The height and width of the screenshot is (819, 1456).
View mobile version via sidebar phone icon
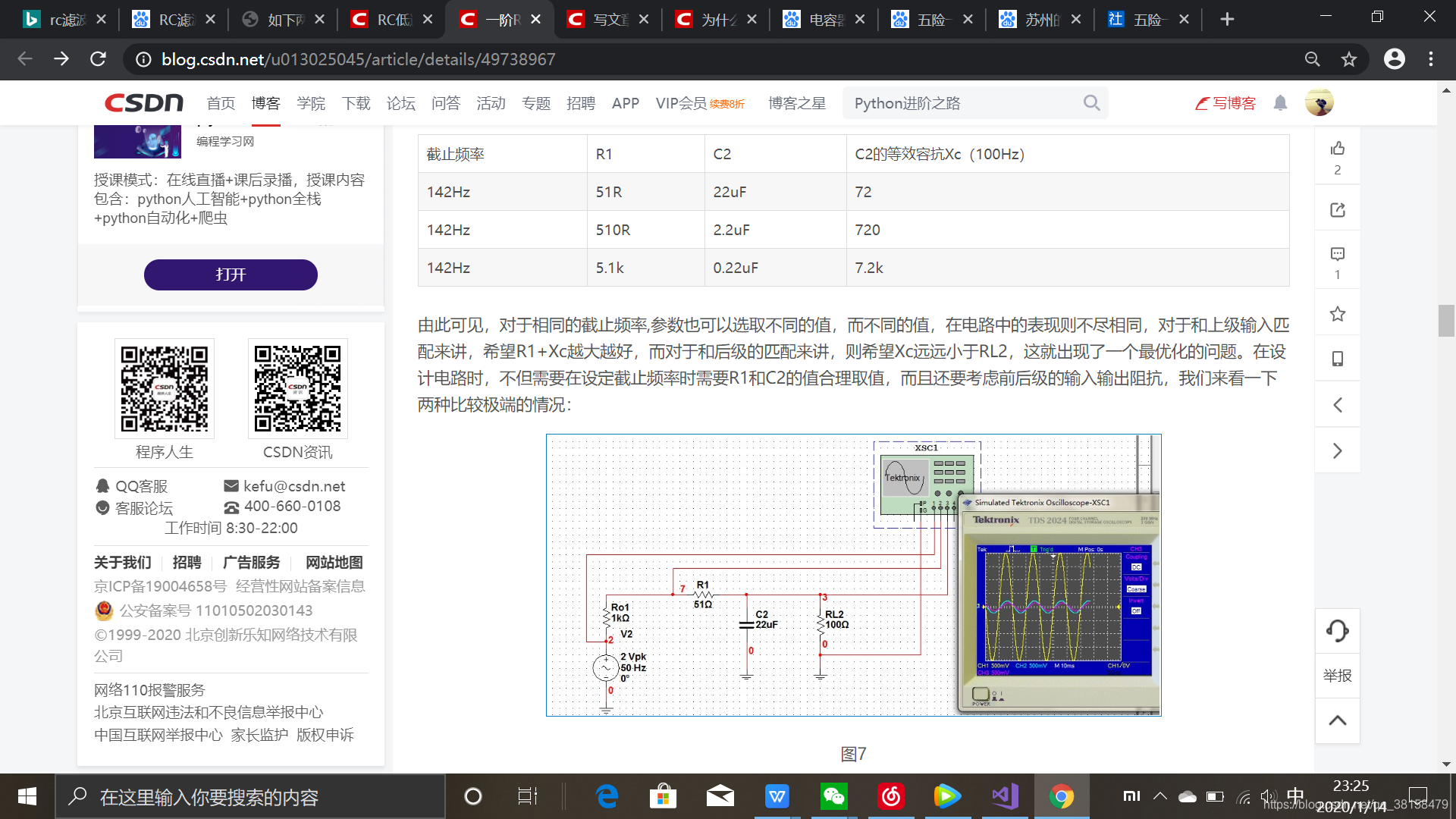point(1337,359)
